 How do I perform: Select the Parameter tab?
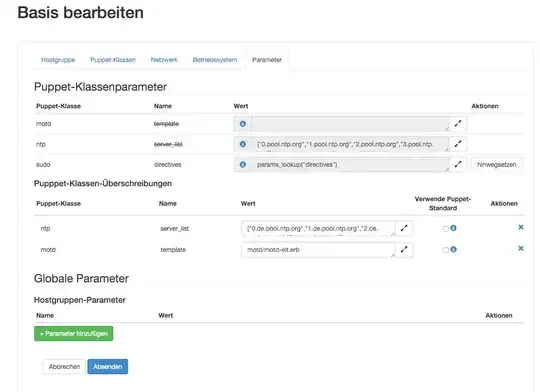point(267,60)
